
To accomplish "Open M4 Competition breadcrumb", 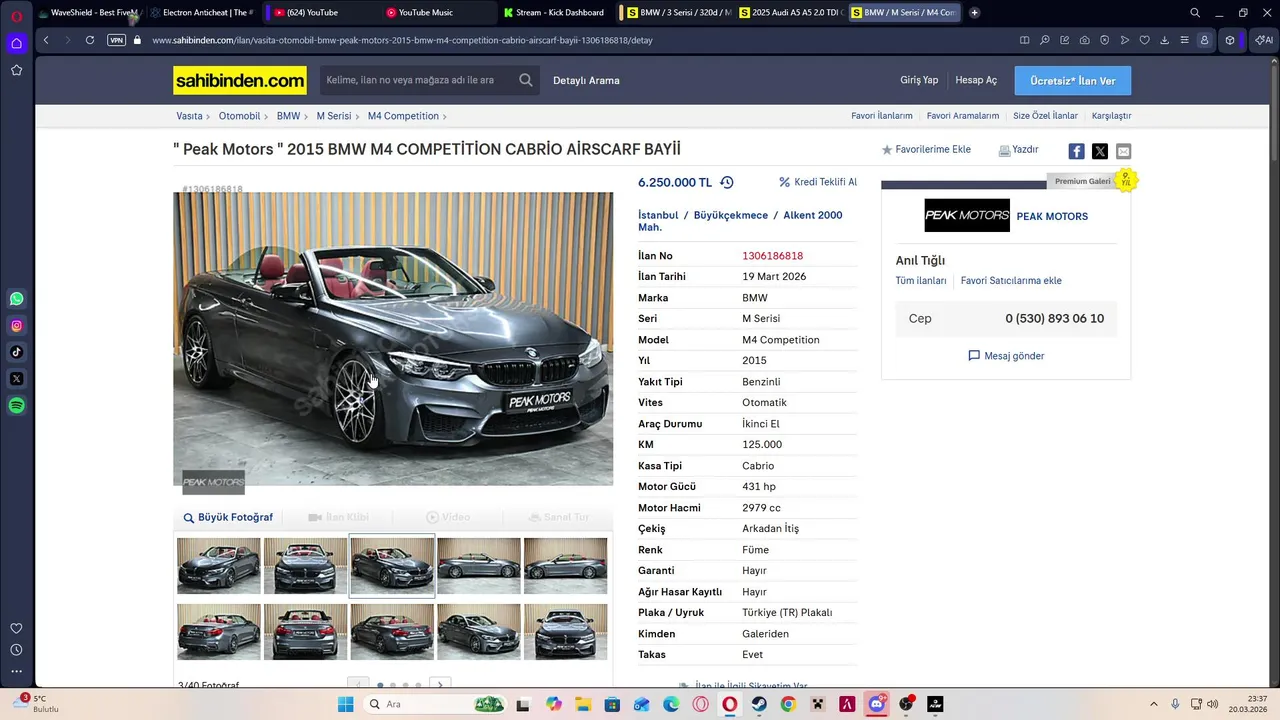I will pos(403,116).
